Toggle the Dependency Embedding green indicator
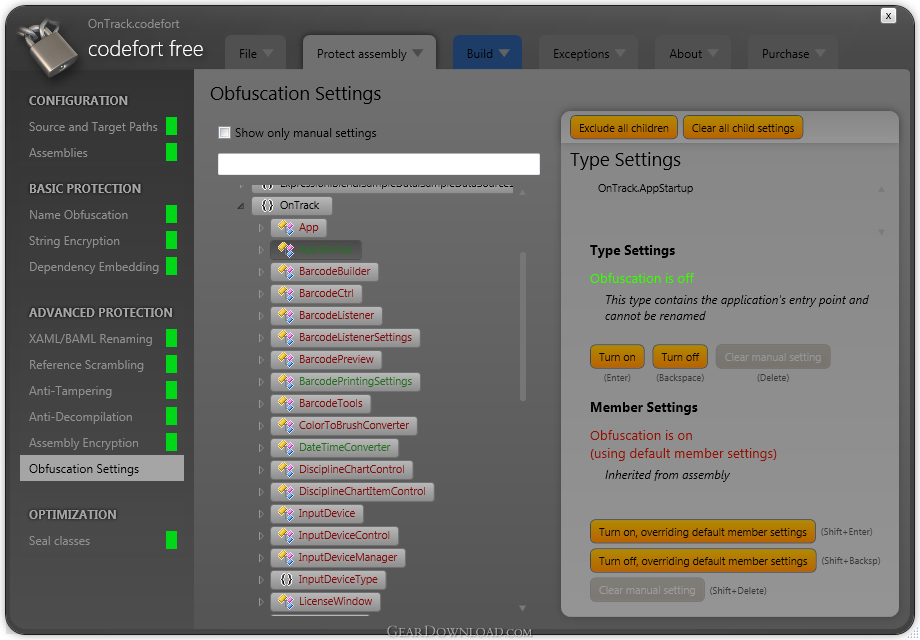 click(x=171, y=266)
